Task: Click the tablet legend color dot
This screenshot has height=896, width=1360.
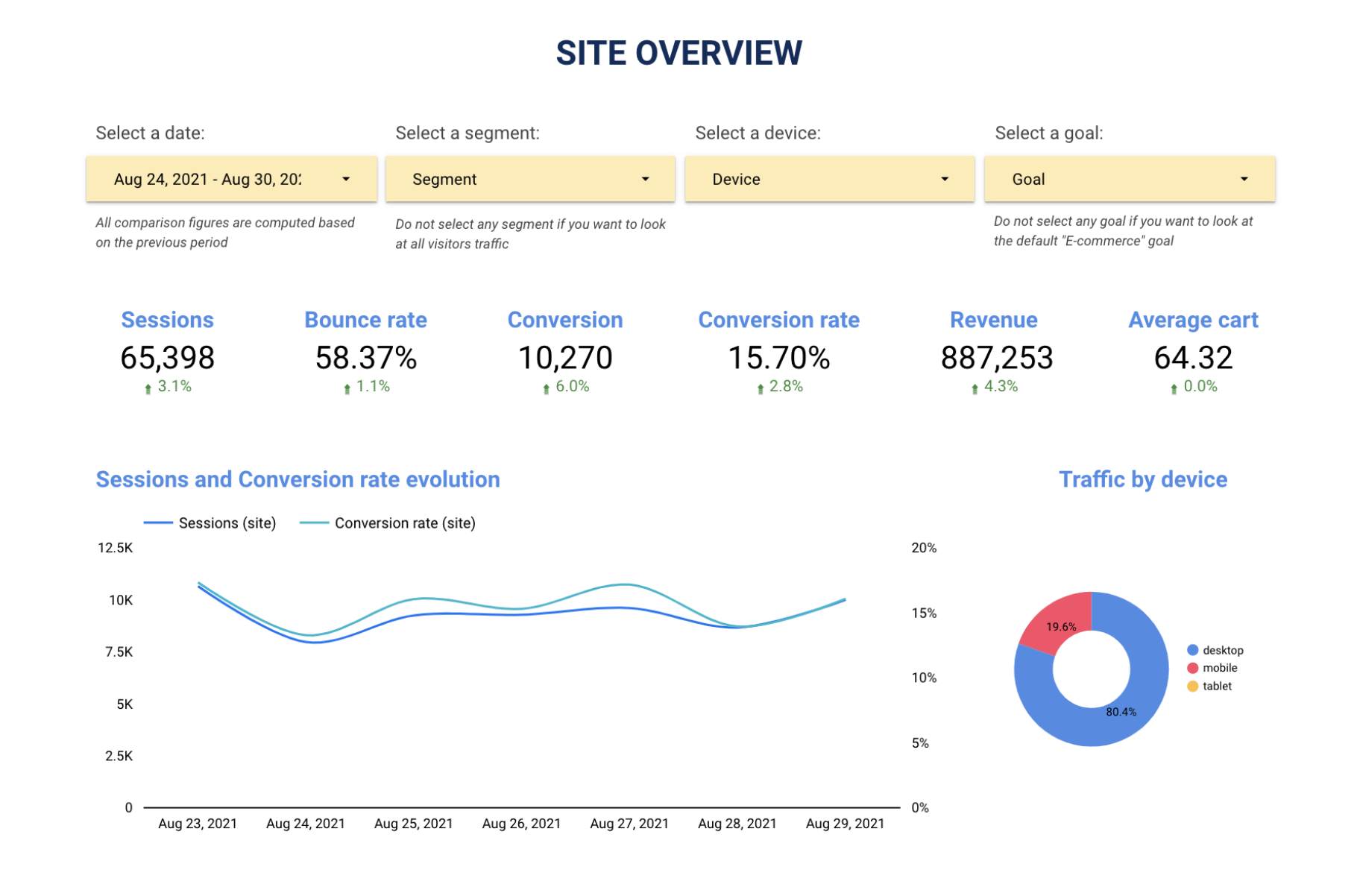Action: pos(1192,686)
